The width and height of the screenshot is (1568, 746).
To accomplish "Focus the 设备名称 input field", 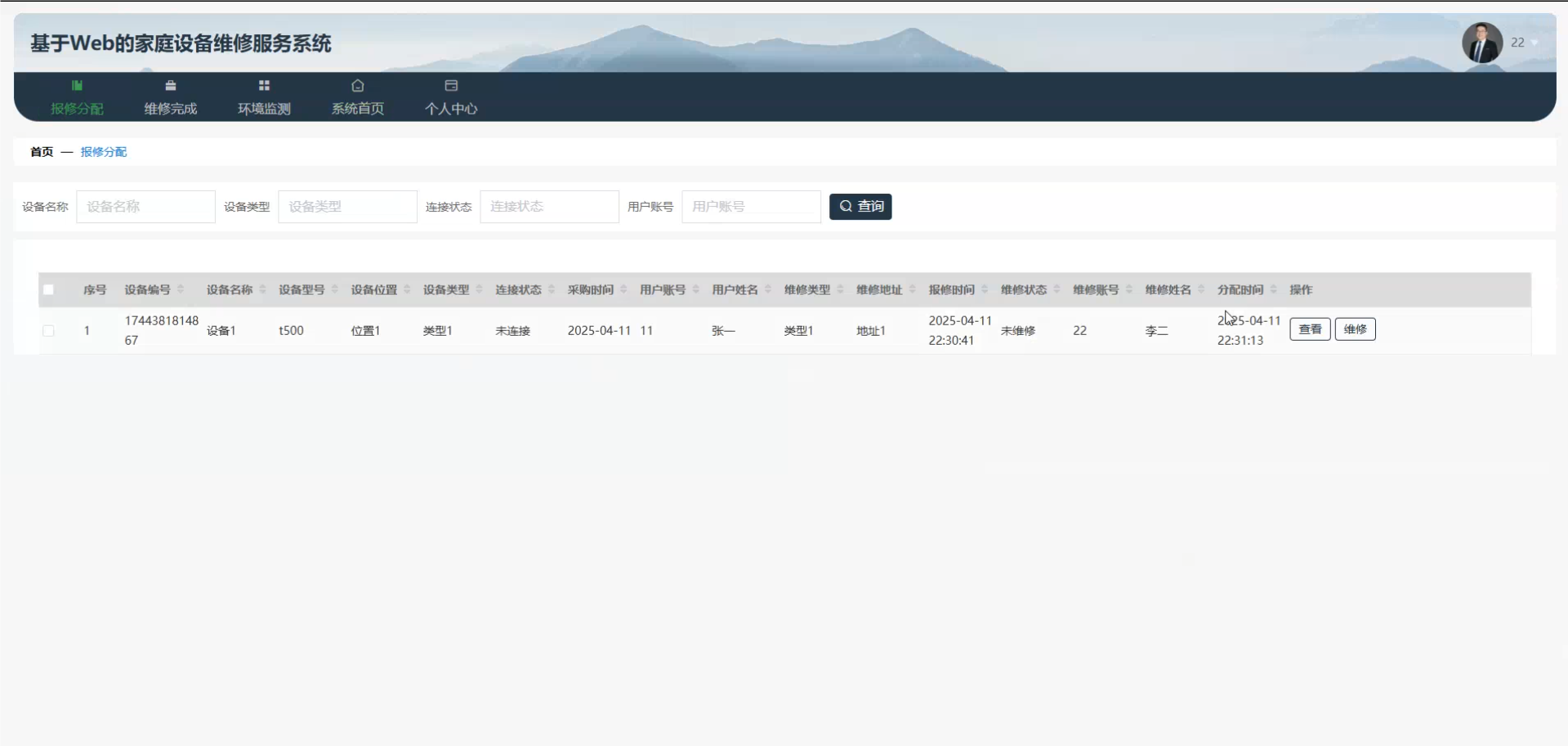I will coord(145,207).
